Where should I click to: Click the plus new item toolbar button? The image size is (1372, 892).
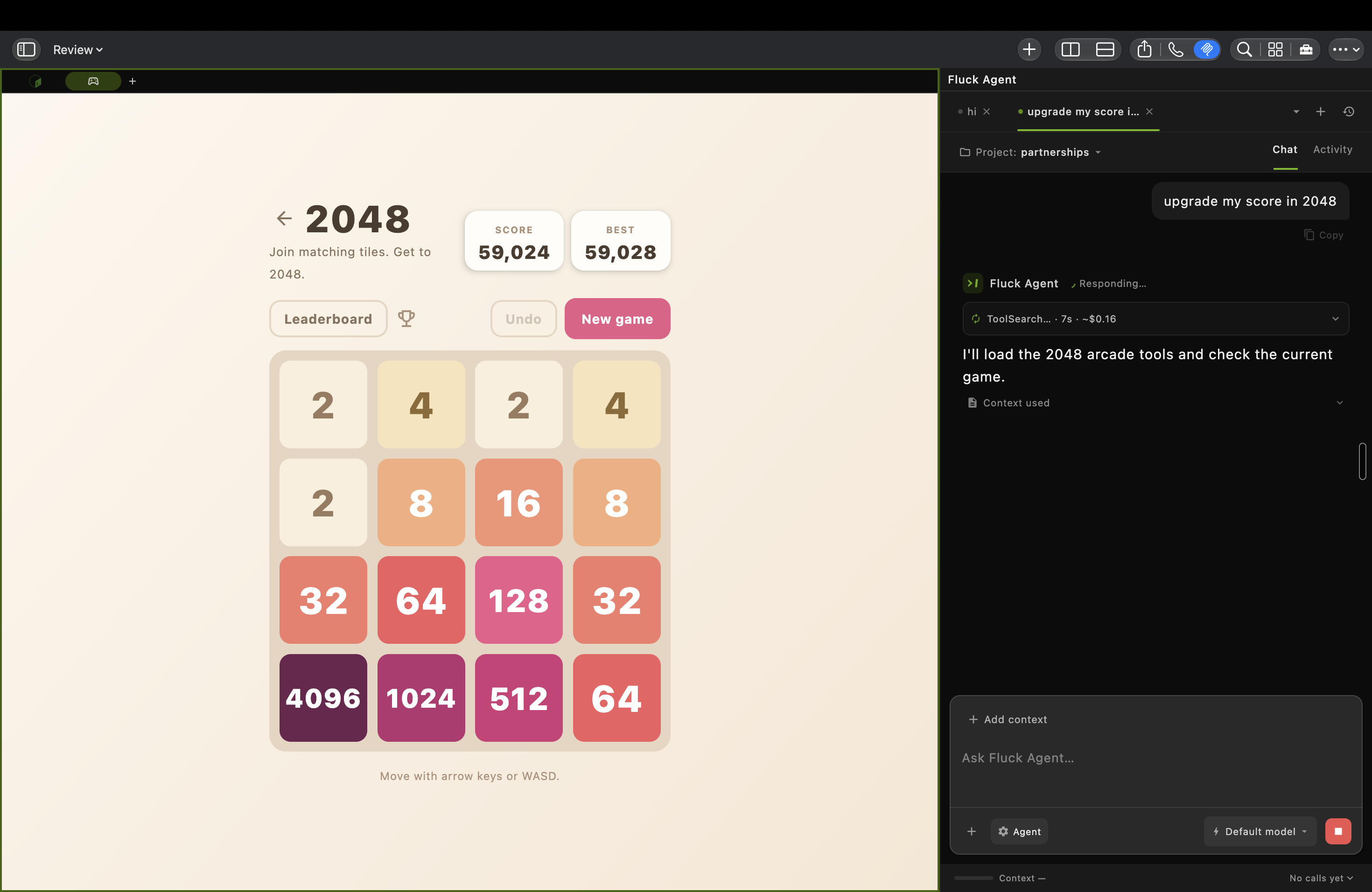pos(1029,49)
